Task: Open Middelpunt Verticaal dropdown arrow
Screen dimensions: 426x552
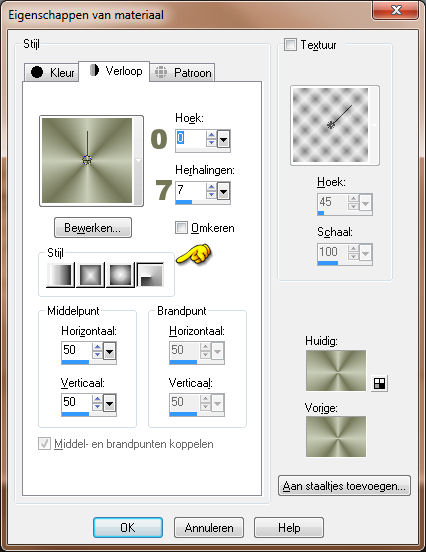Action: tap(109, 403)
